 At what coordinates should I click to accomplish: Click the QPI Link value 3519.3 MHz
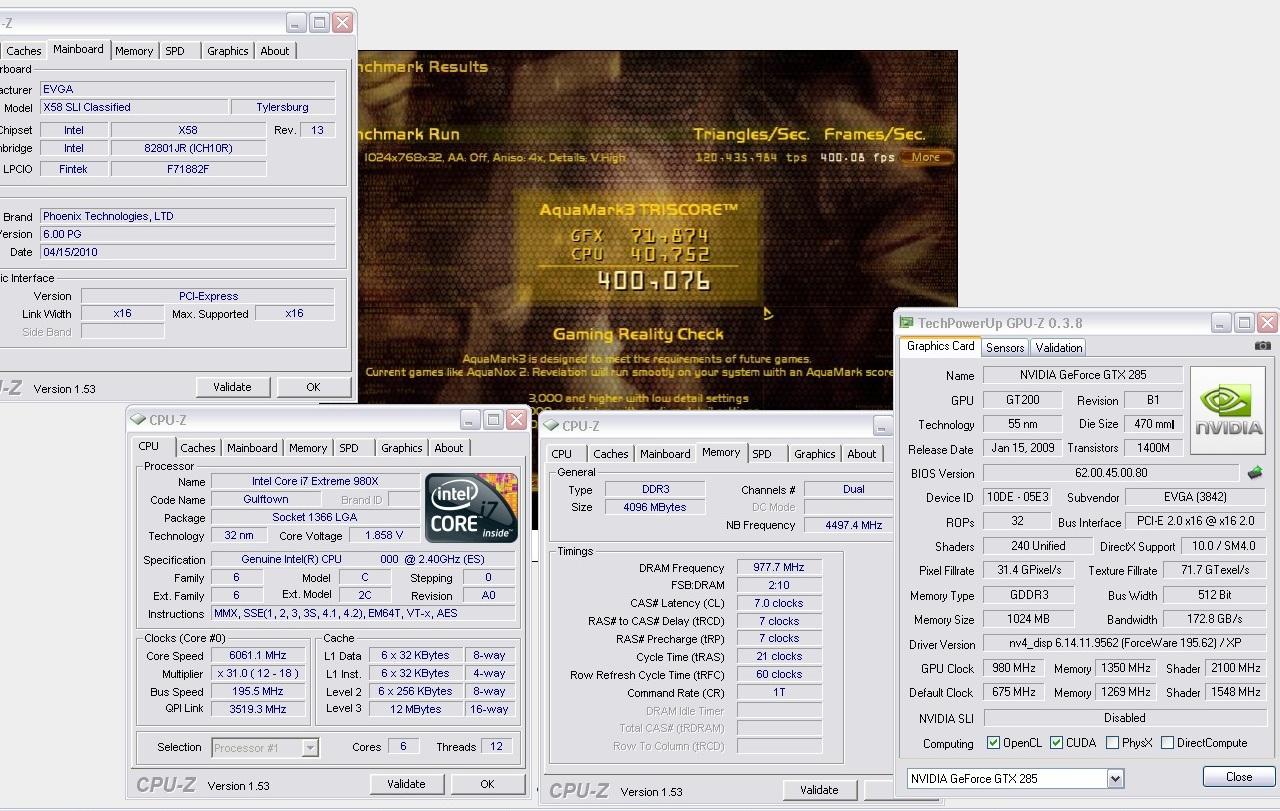pos(257,709)
